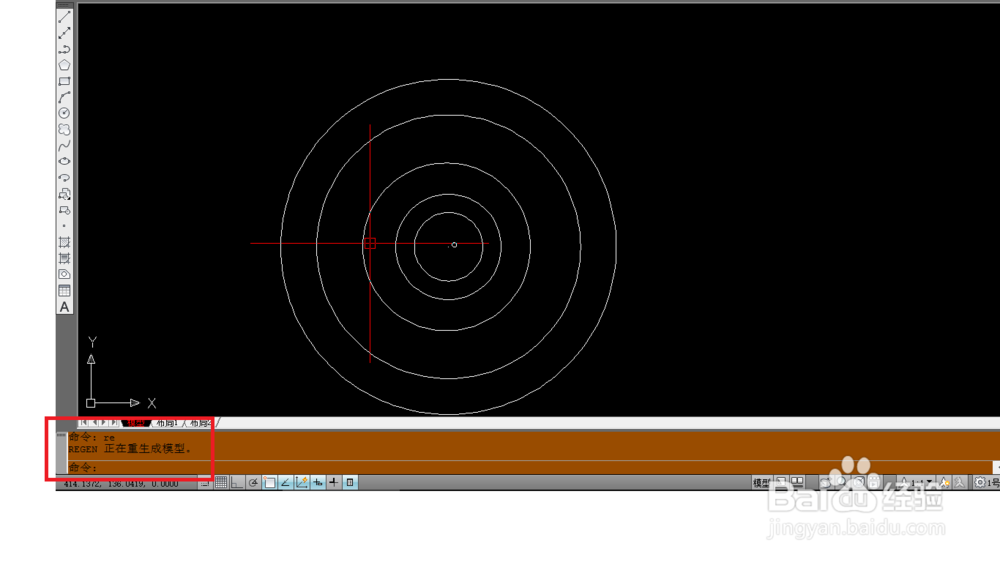
Task: Go to next layout tab arrow
Action: click(x=105, y=422)
